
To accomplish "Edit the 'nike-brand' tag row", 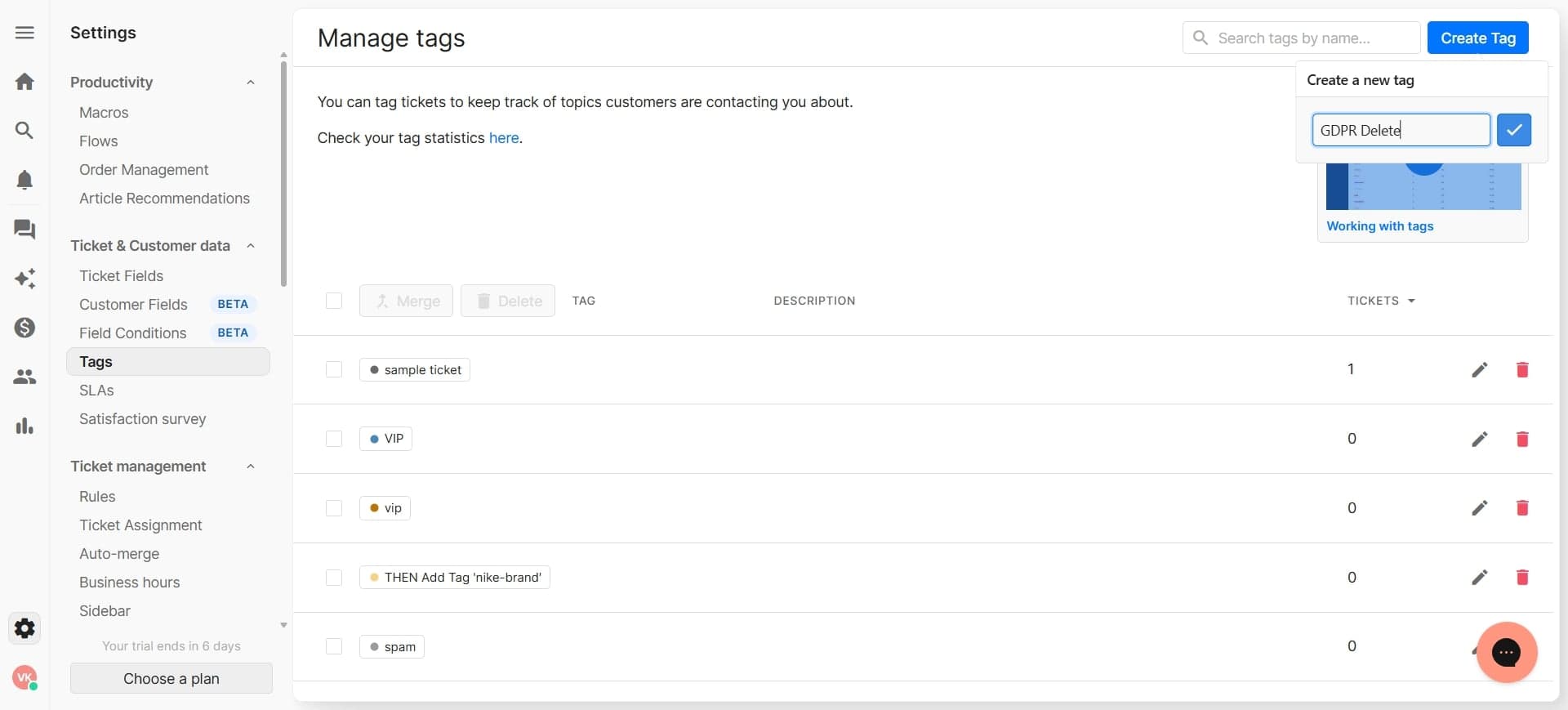I will (x=1479, y=578).
